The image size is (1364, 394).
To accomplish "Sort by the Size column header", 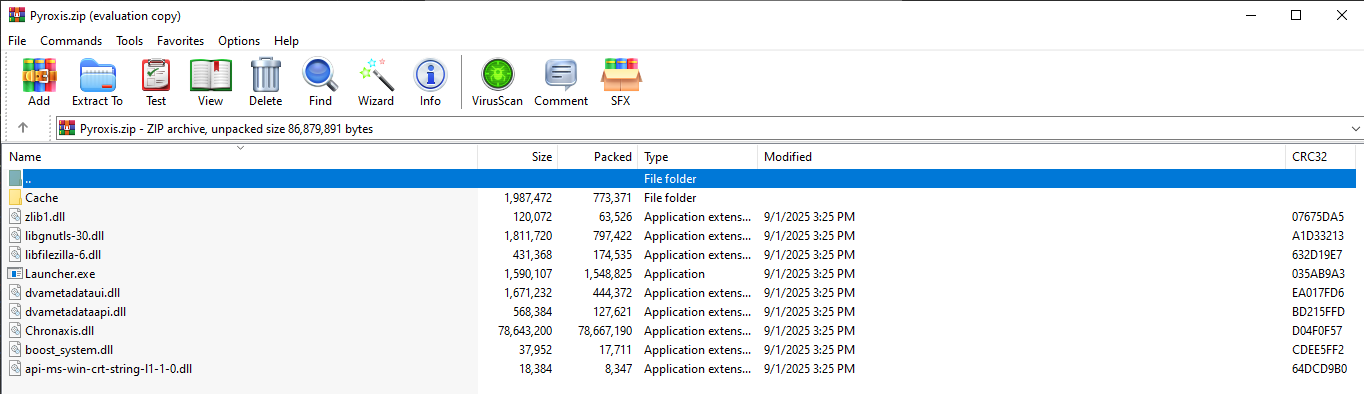I will point(518,157).
